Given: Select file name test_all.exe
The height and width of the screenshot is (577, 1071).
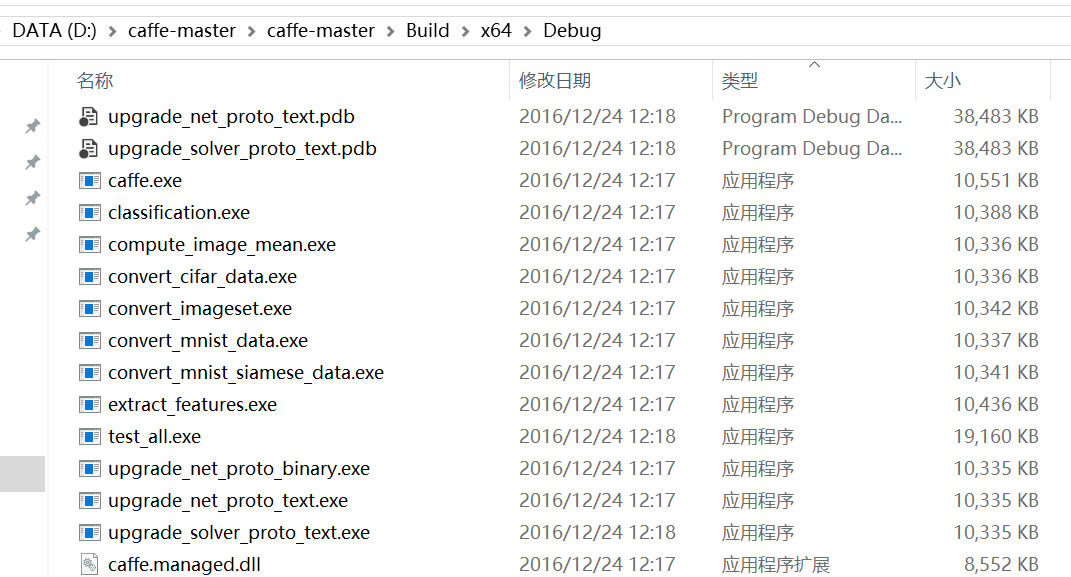Looking at the screenshot, I should click(x=154, y=436).
